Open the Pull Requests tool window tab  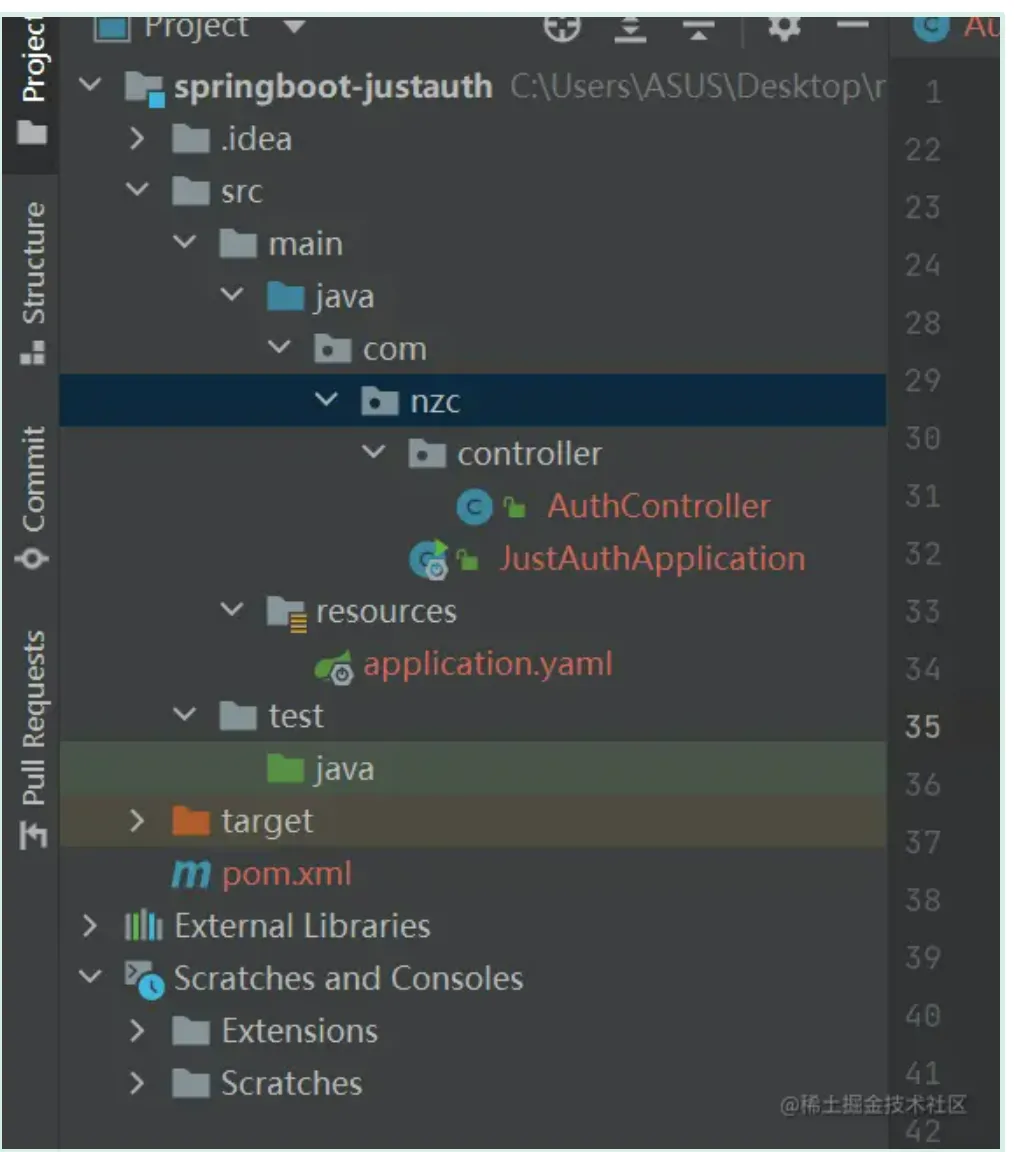(x=33, y=735)
